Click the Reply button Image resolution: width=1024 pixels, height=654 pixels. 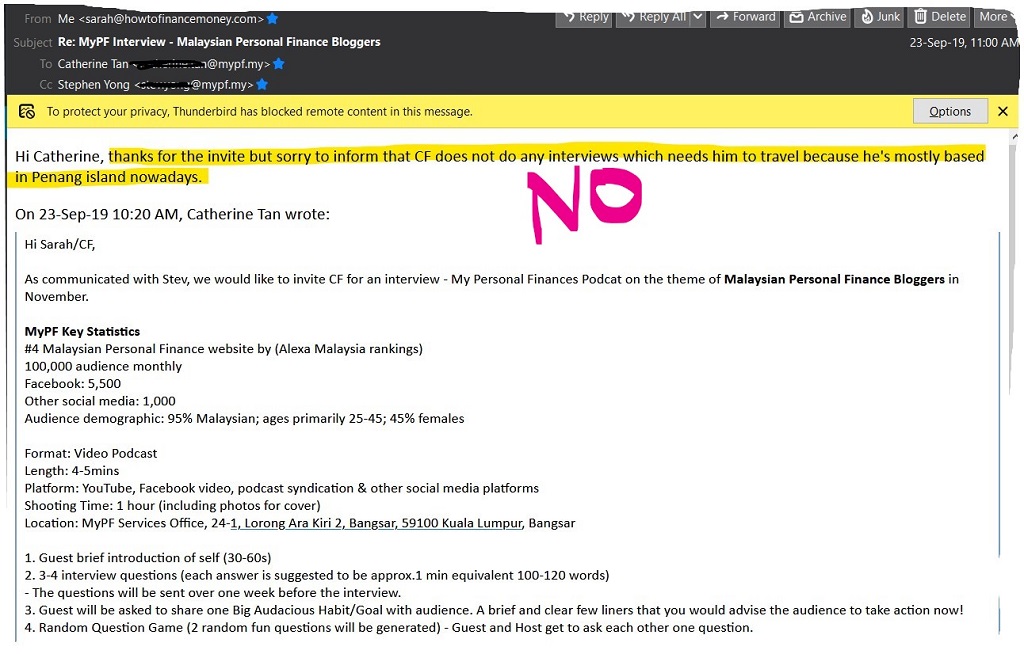(x=584, y=17)
